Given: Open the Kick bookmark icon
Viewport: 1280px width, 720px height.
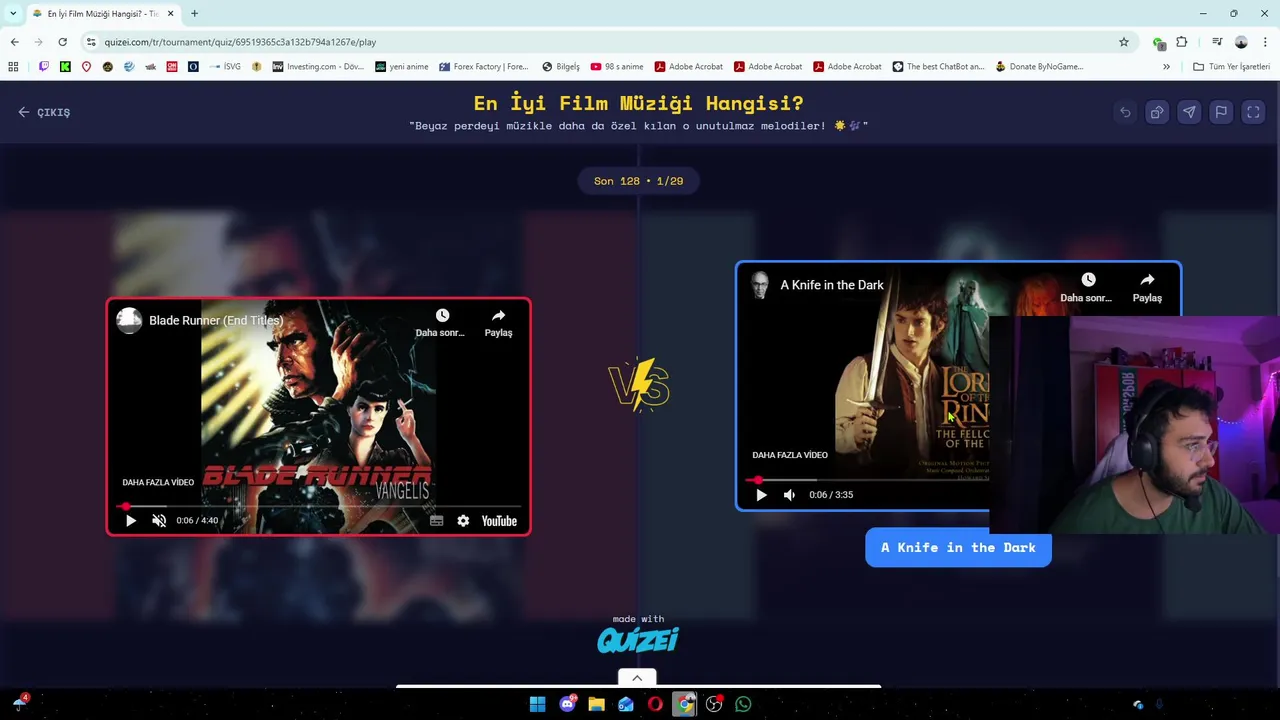Looking at the screenshot, I should (65, 67).
